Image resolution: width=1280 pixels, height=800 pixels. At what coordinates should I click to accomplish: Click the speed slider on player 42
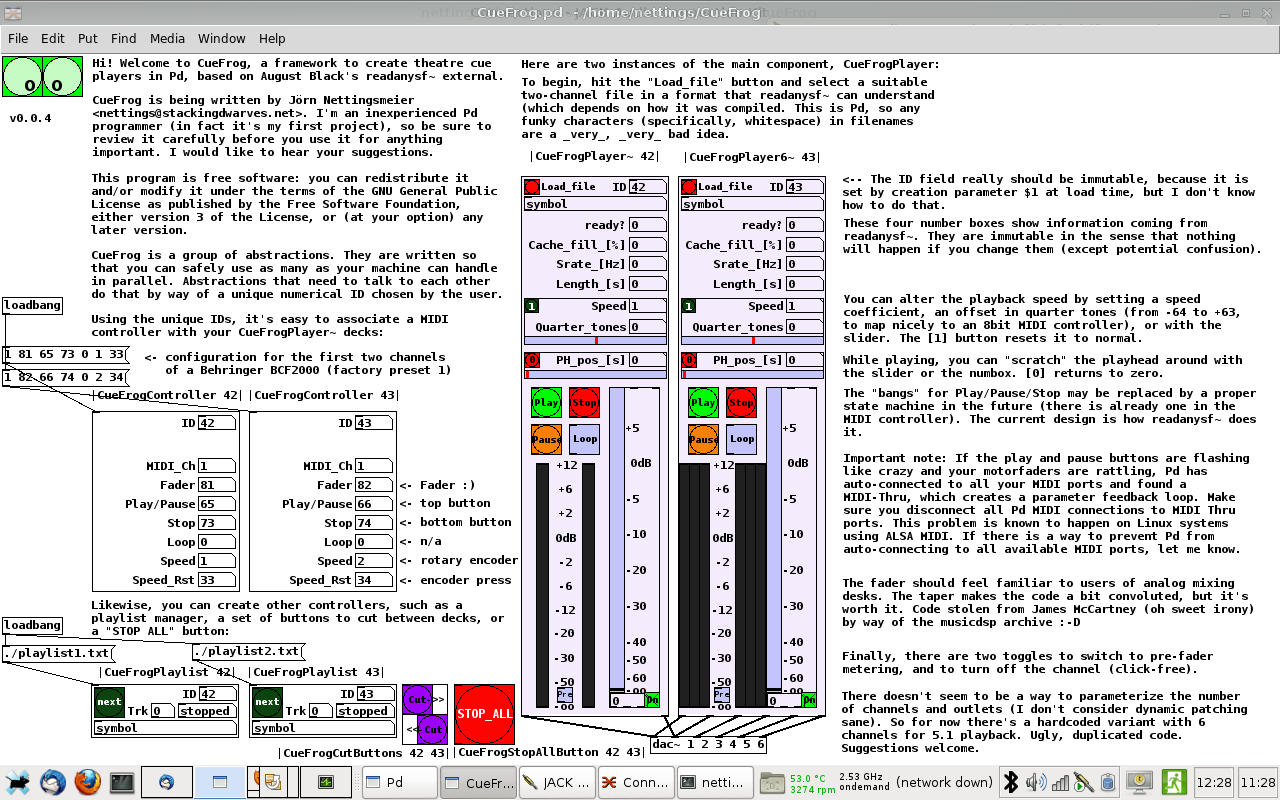(595, 341)
